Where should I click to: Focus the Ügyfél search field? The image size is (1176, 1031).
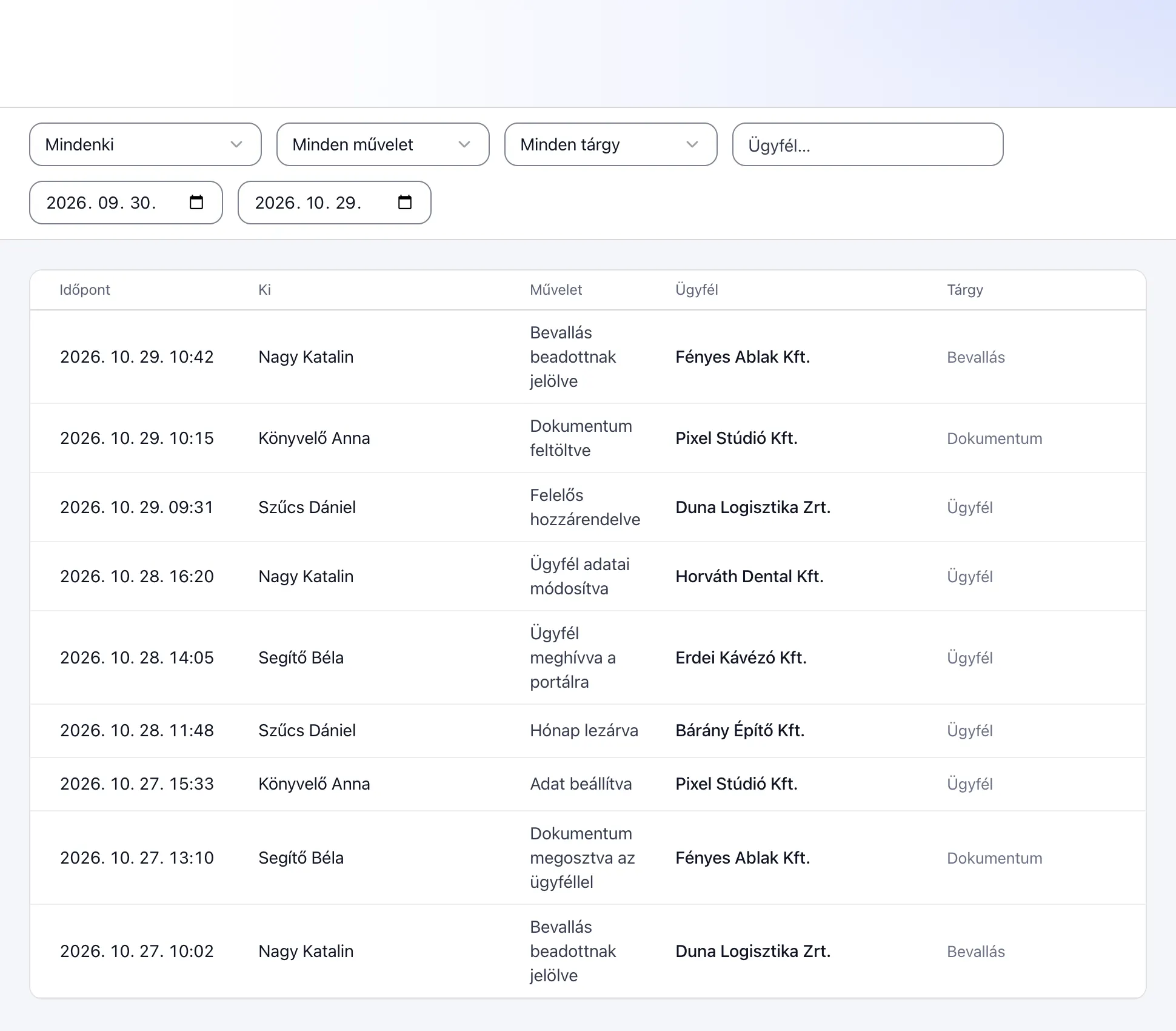pyautogui.click(x=868, y=144)
